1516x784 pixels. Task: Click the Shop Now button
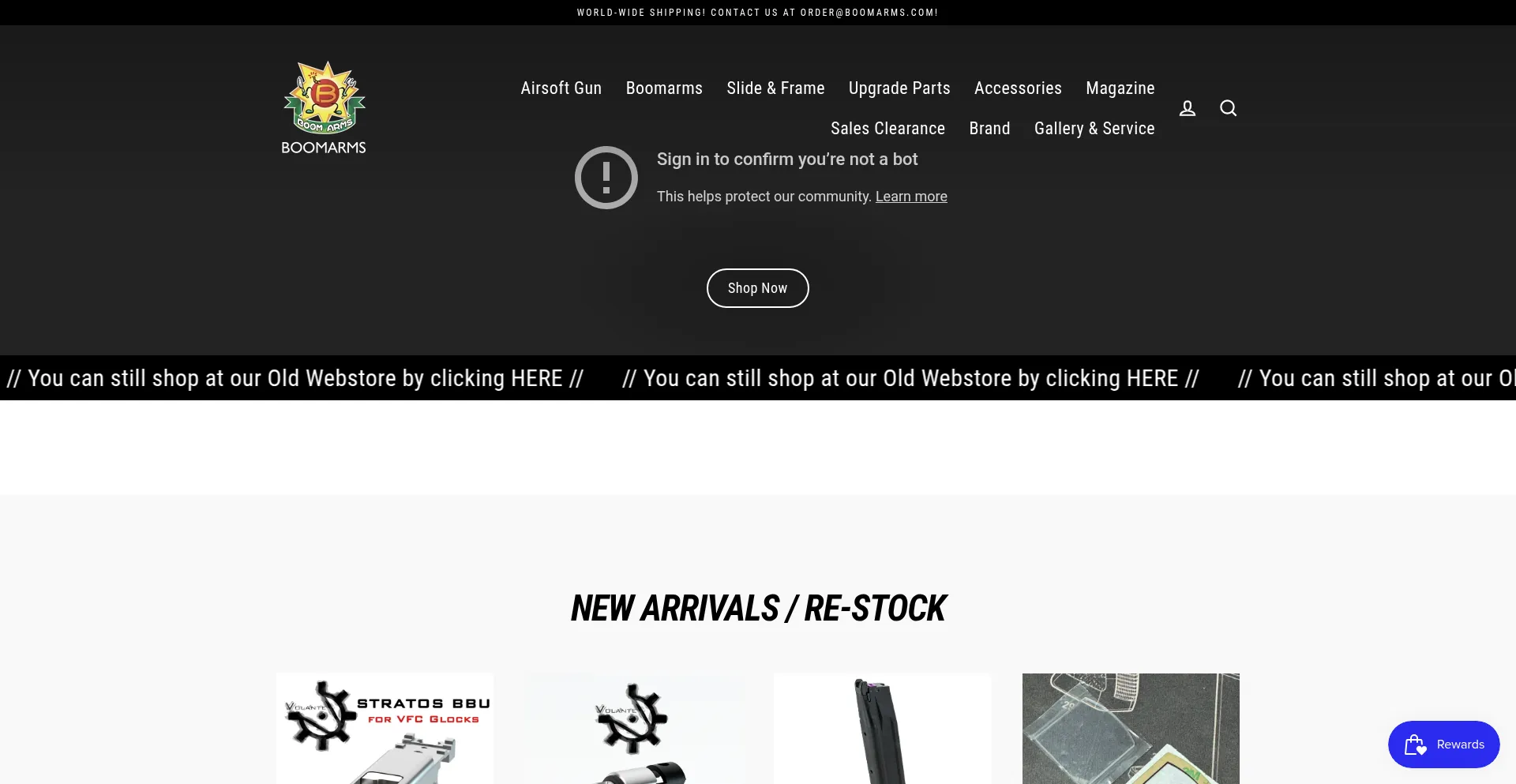[x=757, y=288]
